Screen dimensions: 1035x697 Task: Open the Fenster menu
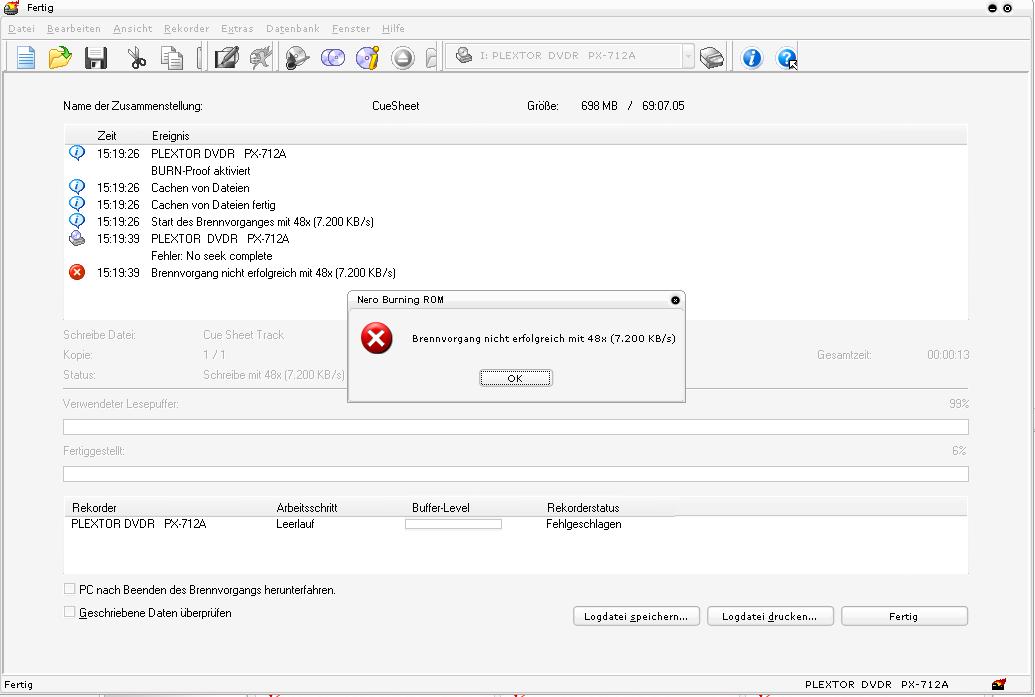(x=351, y=29)
